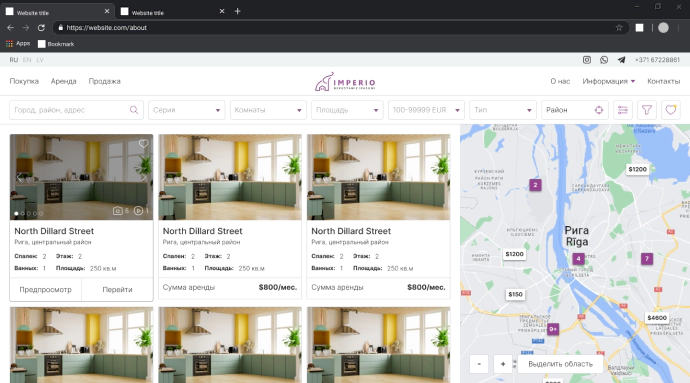
Task: Click the locate target icon in Район field
Action: (598, 110)
